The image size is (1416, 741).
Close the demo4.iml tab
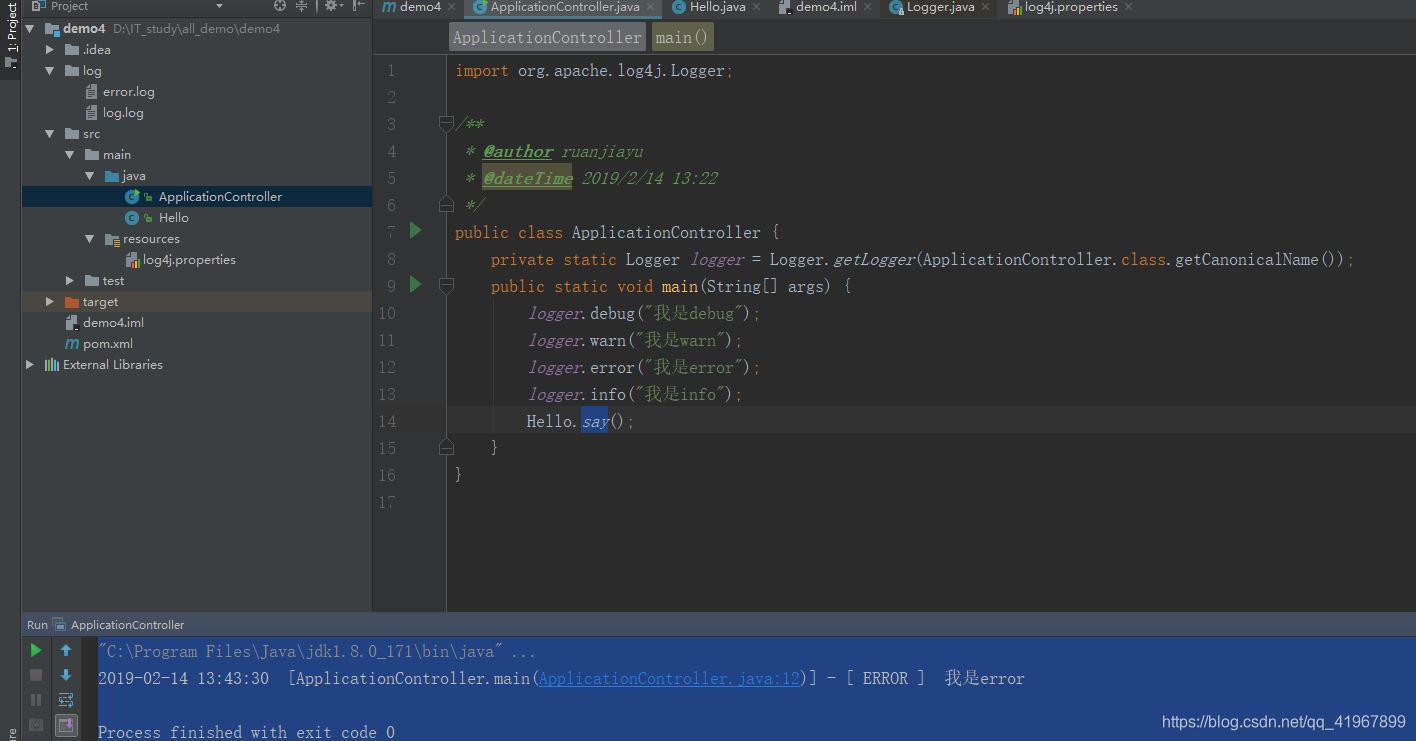tap(867, 7)
